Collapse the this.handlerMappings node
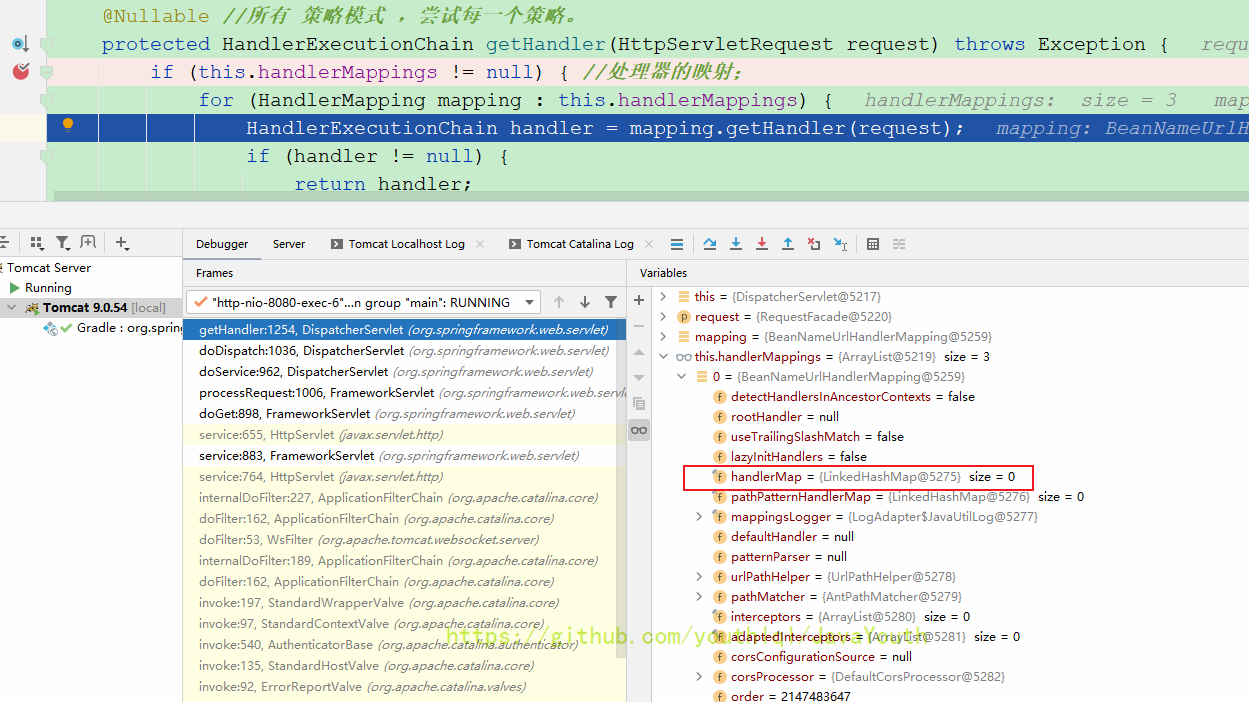1249x702 pixels. pyautogui.click(x=663, y=357)
